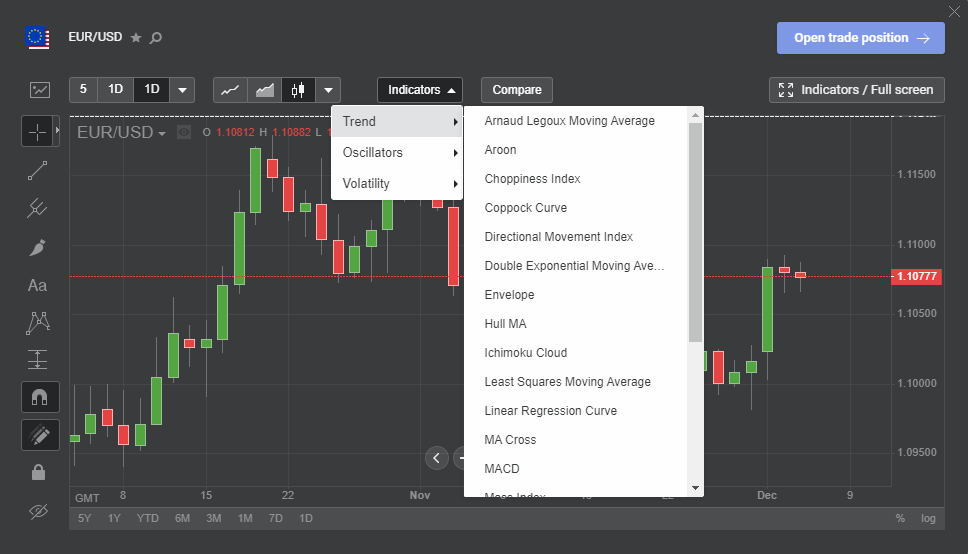Select the pattern drawing tool

pos(38,322)
